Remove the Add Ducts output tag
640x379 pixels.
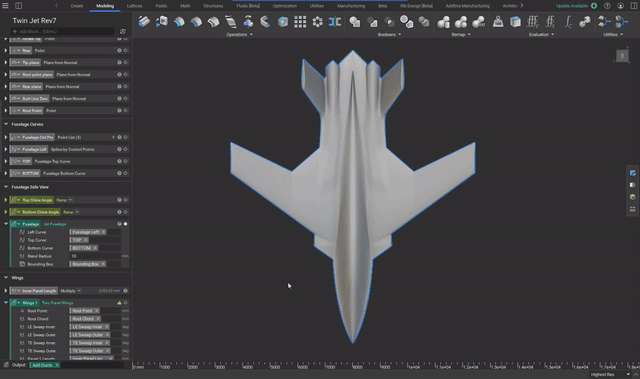(x=57, y=365)
